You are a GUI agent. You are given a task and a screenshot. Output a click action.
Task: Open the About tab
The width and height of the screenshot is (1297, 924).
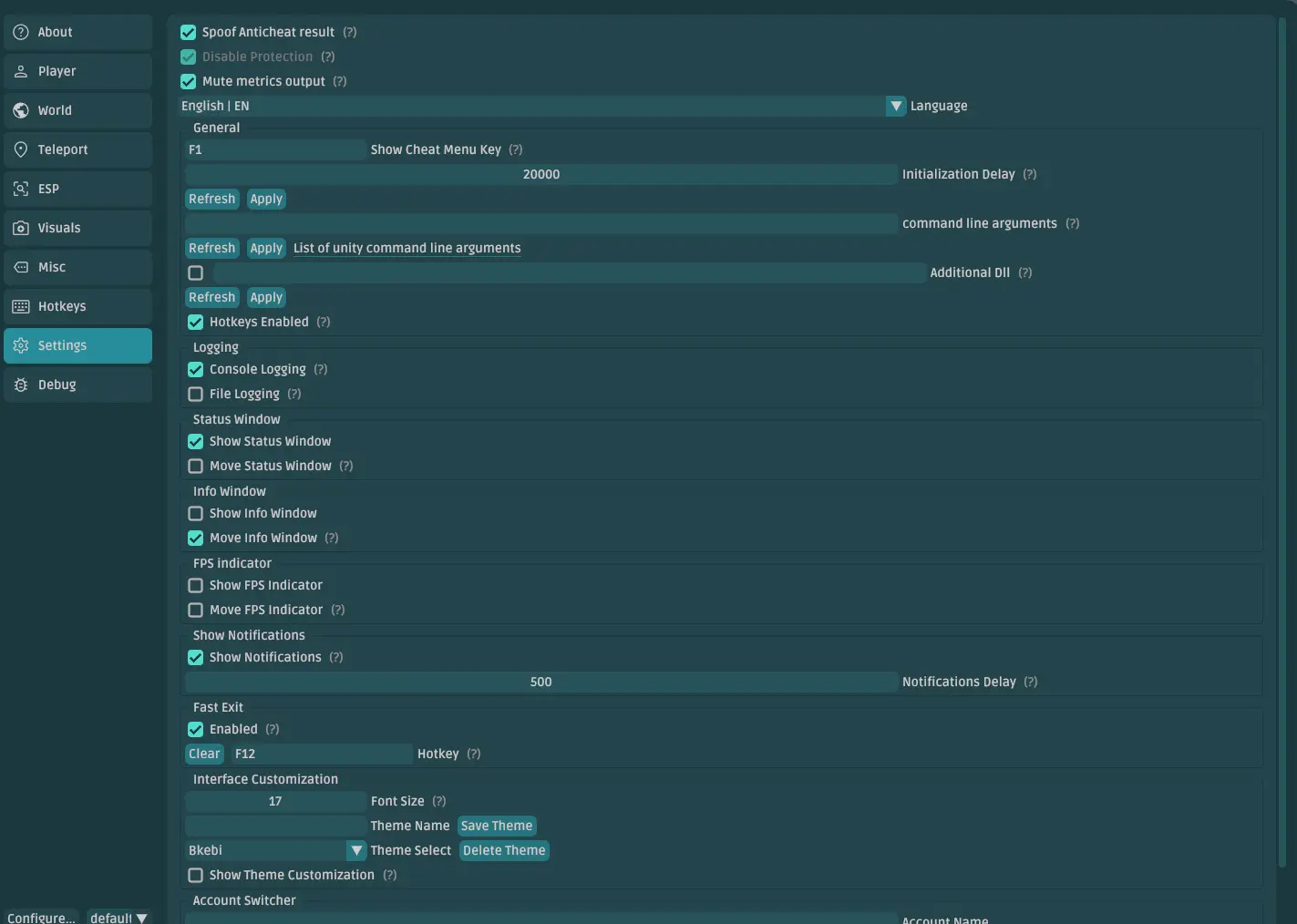coord(77,32)
